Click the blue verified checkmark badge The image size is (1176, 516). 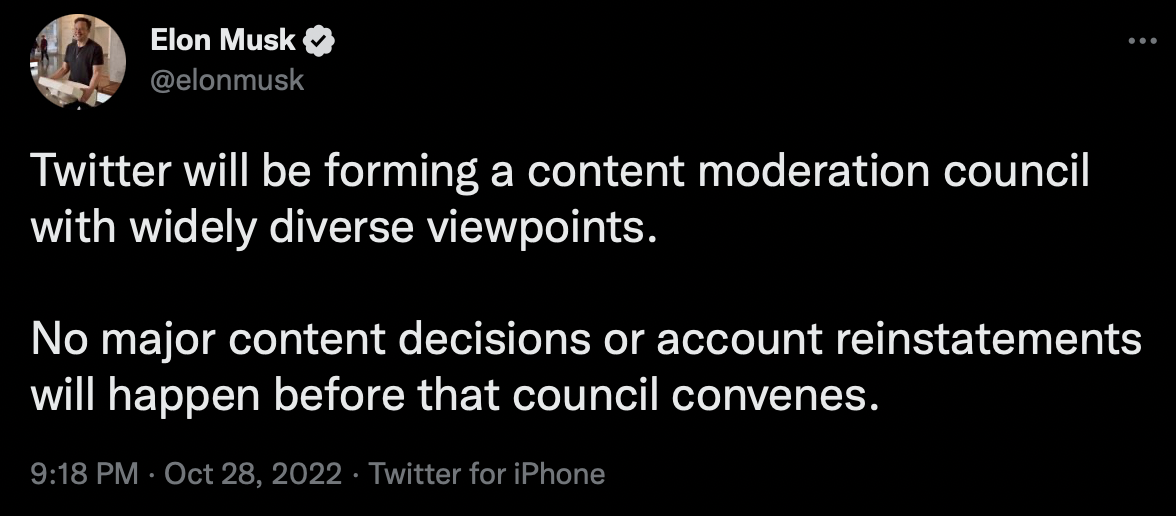click(320, 42)
